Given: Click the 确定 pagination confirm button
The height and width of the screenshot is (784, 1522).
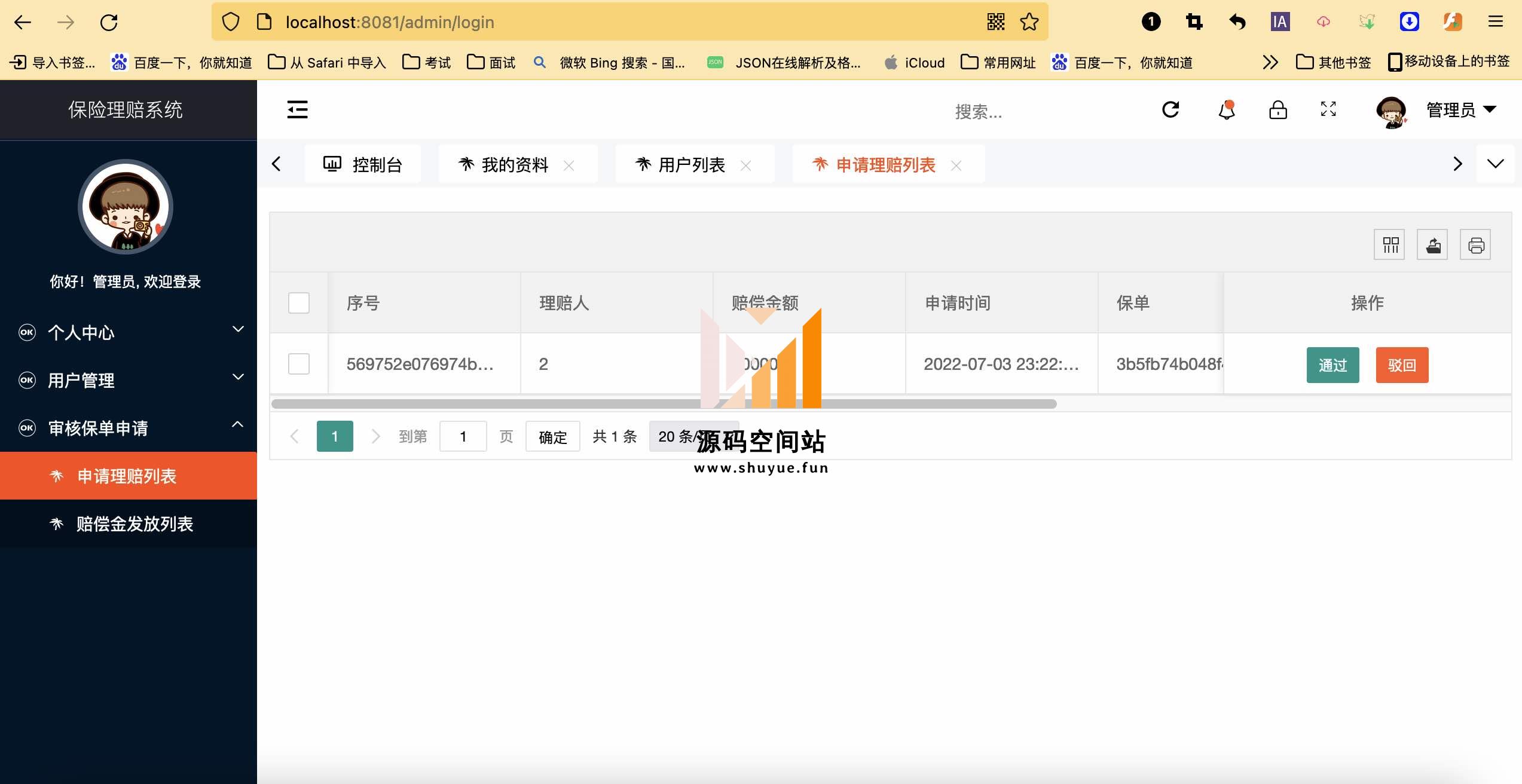Looking at the screenshot, I should [x=553, y=436].
